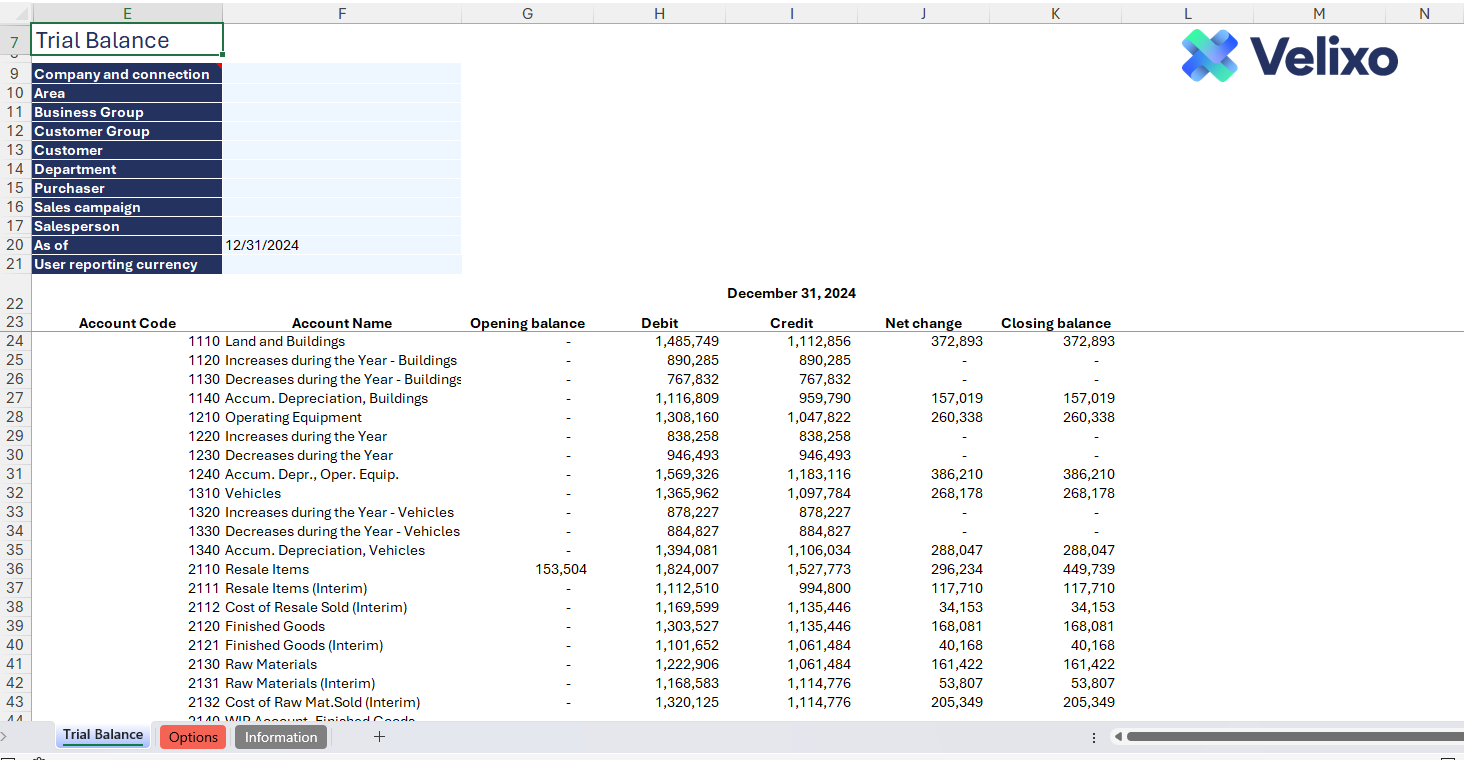The height and width of the screenshot is (760, 1464).
Task: Click the three-dot scrollbar resize handle
Action: [x=1093, y=737]
